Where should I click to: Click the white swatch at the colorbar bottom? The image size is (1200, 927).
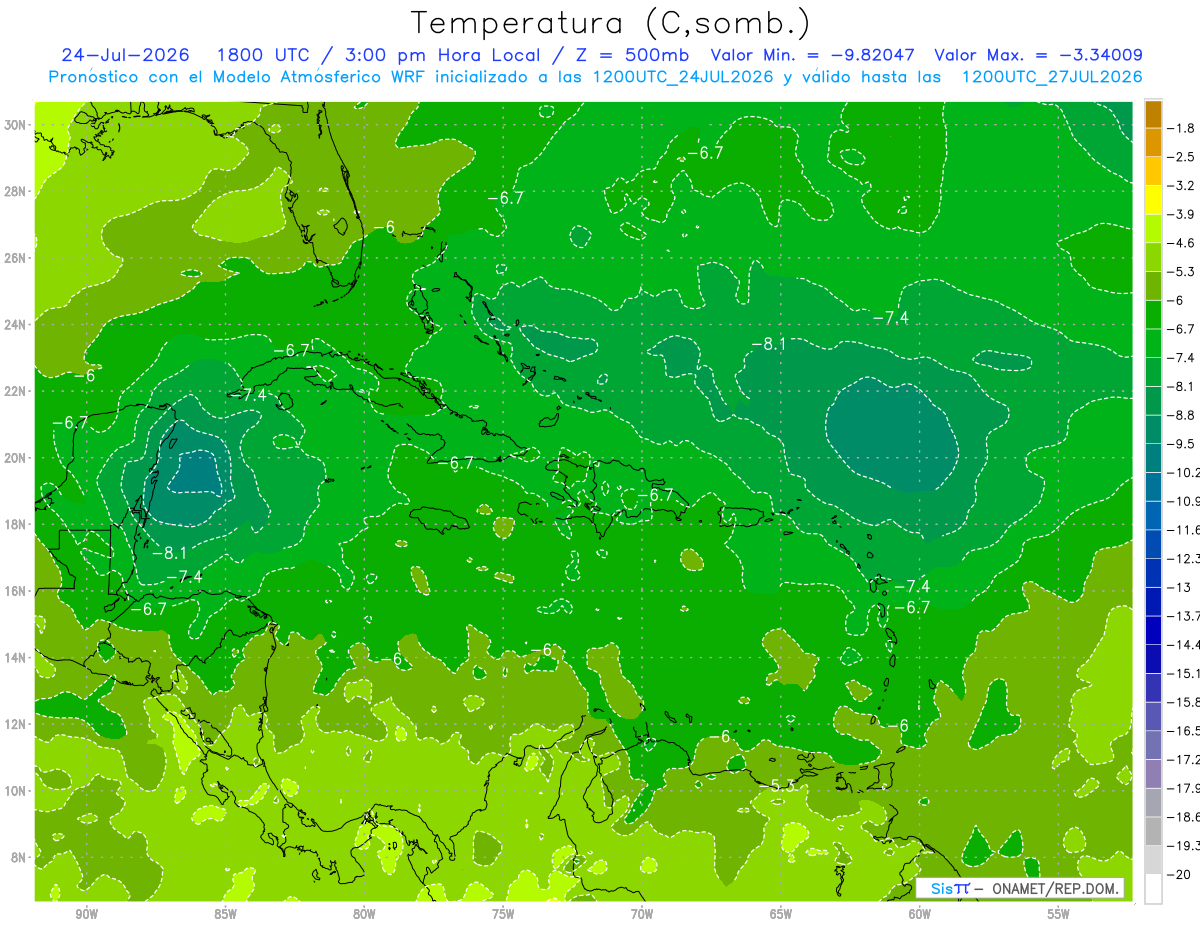(x=1153, y=888)
